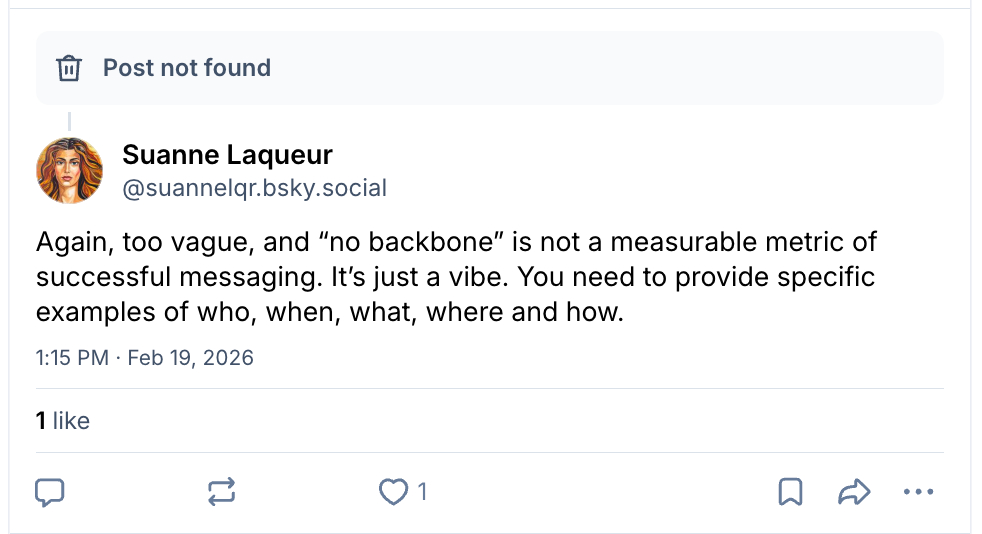This screenshot has width=982, height=534.
Task: Click the trash icon beside Post not found
Action: [x=69, y=68]
